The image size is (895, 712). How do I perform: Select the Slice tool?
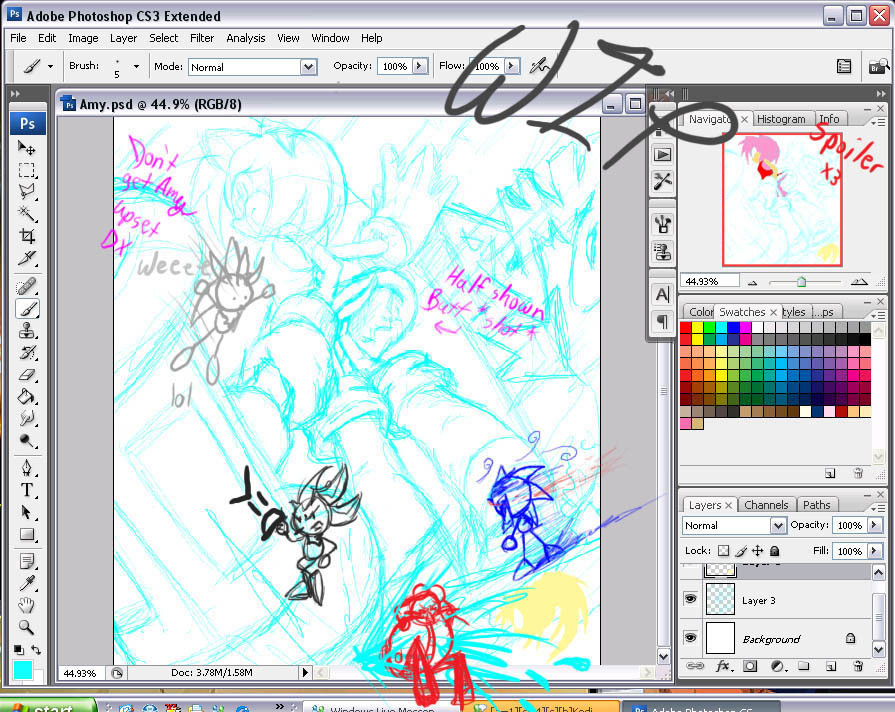pyautogui.click(x=26, y=258)
